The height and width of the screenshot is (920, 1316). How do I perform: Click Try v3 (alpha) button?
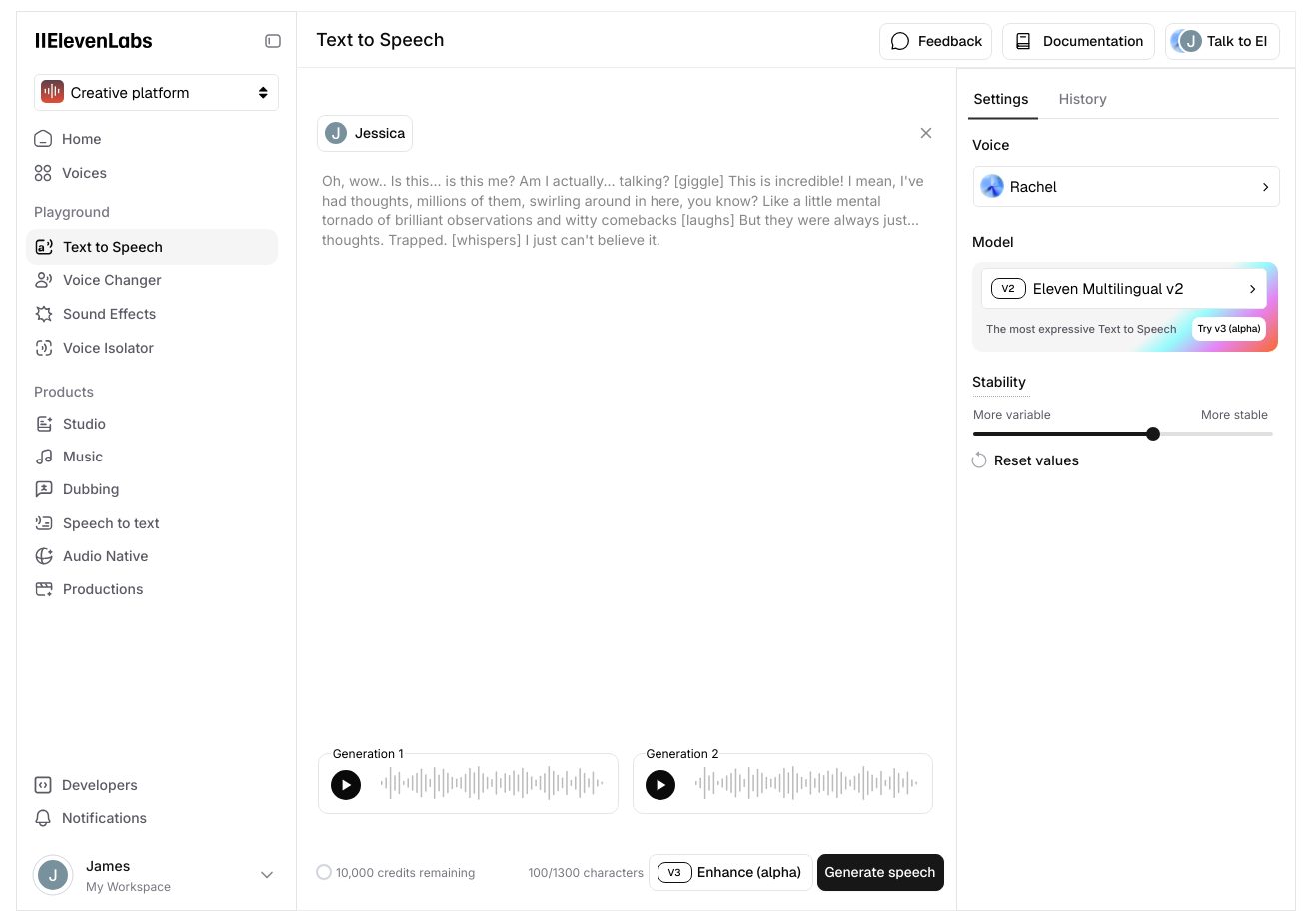[1229, 329]
